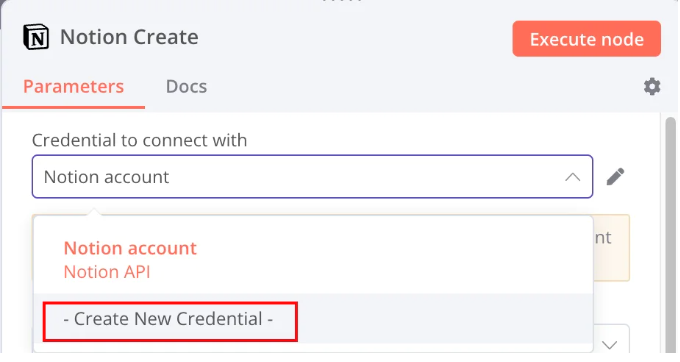
Task: Click the drag handle dots atop the panel
Action: [x=342, y=1]
